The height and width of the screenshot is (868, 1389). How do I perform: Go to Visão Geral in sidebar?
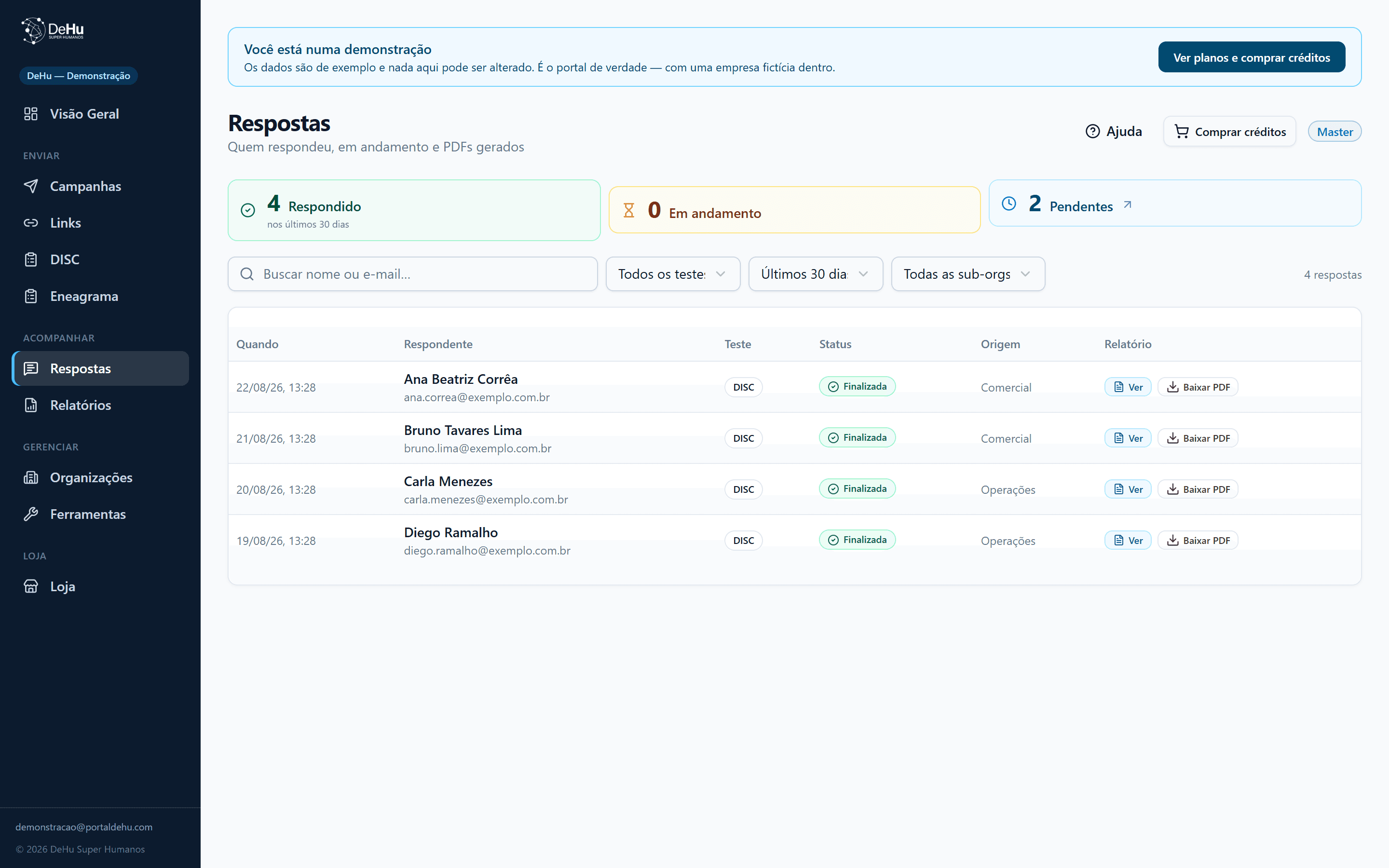100,114
